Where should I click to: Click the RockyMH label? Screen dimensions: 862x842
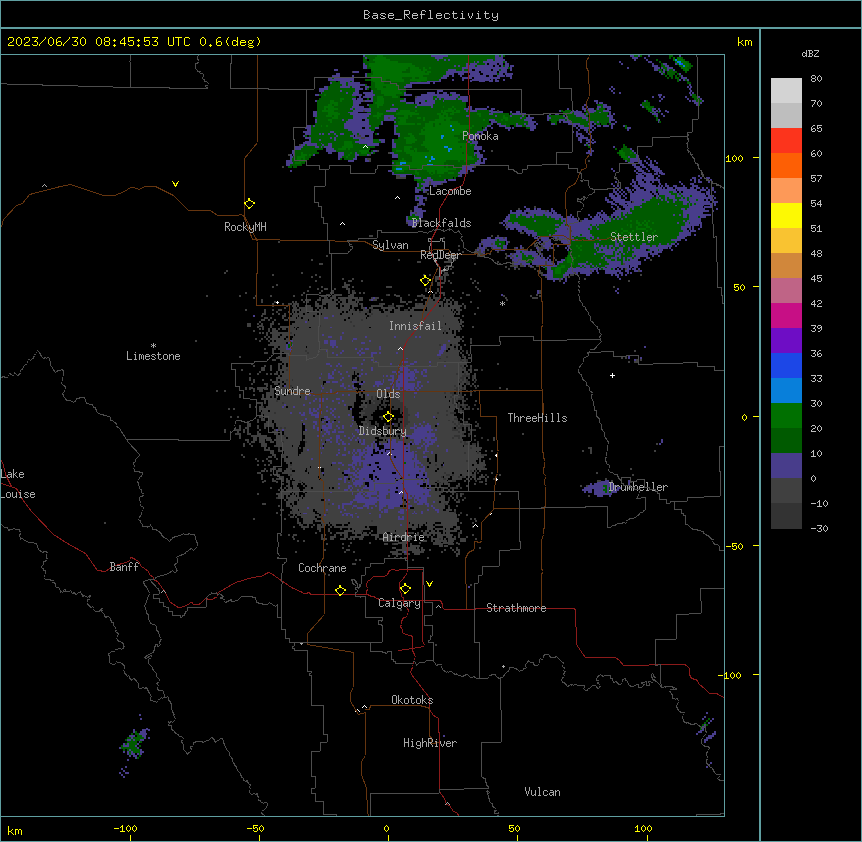click(245, 227)
